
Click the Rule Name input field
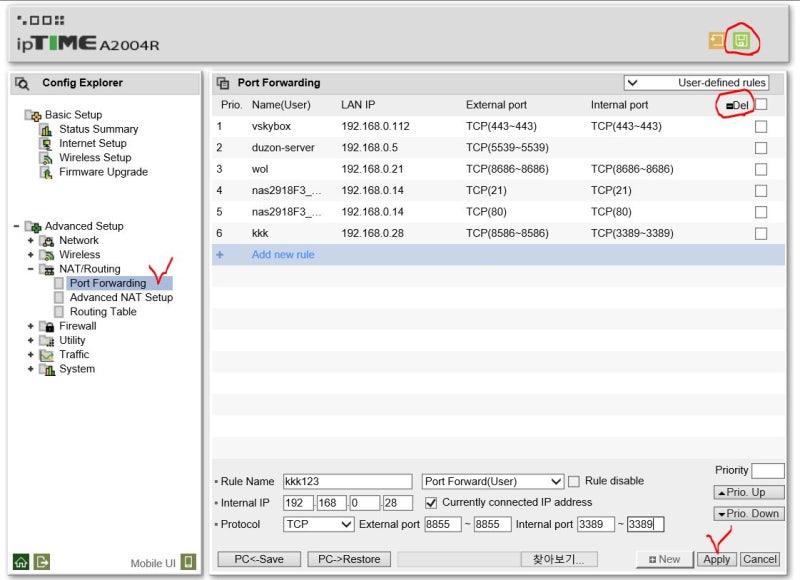[x=347, y=482]
